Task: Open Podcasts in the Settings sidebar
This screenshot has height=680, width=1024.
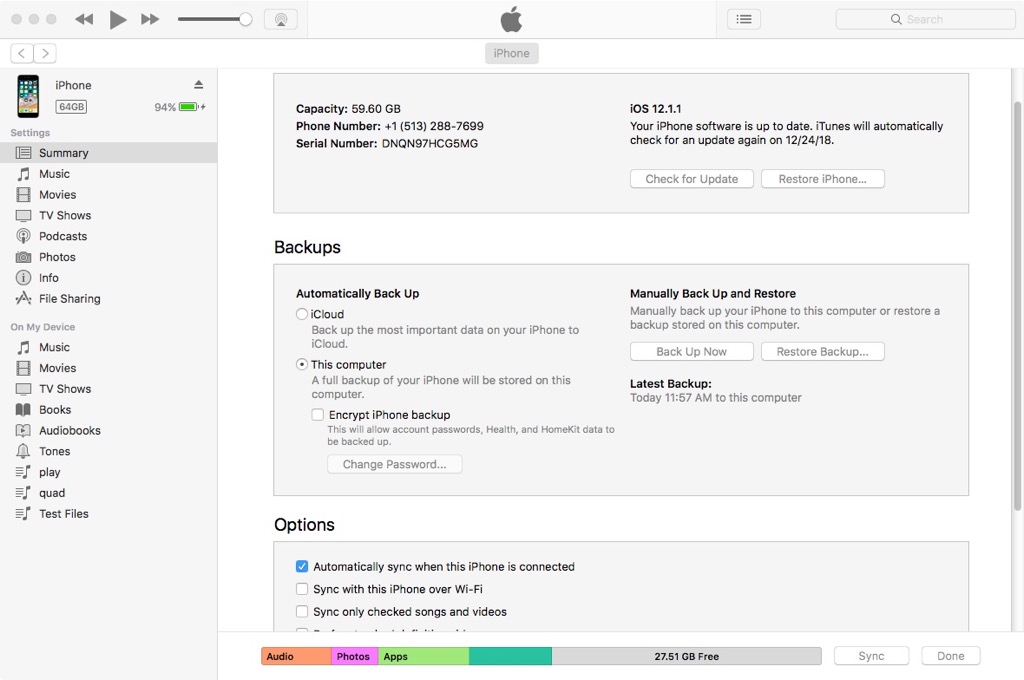Action: [x=62, y=236]
